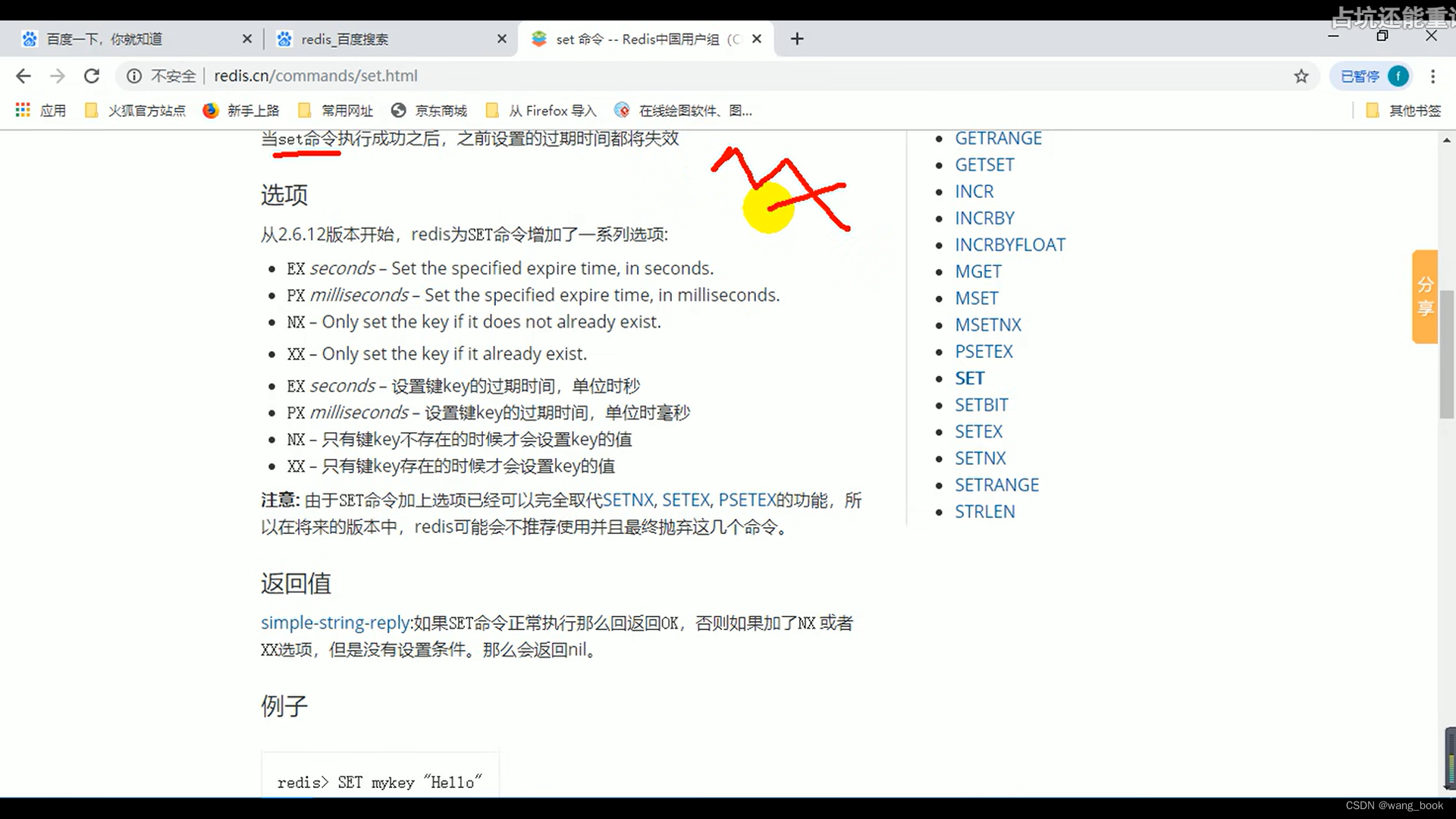Open the INCRBY command link
1456x819 pixels.
point(984,218)
